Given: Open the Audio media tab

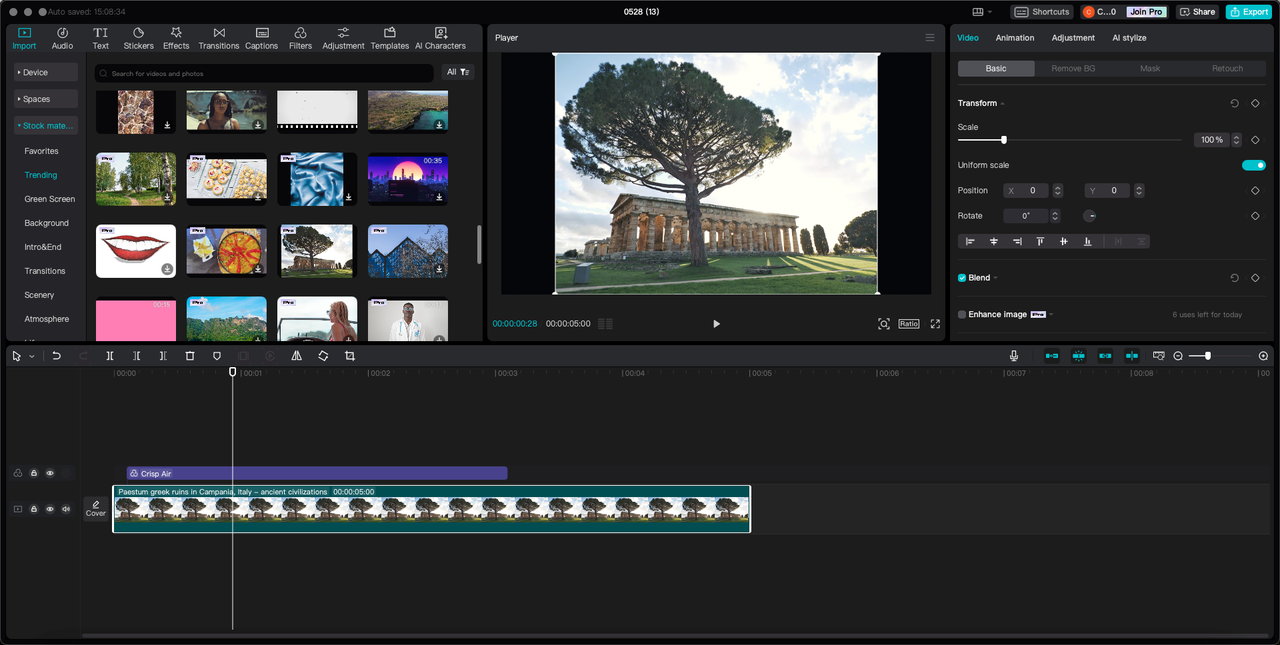Looking at the screenshot, I should click(62, 38).
